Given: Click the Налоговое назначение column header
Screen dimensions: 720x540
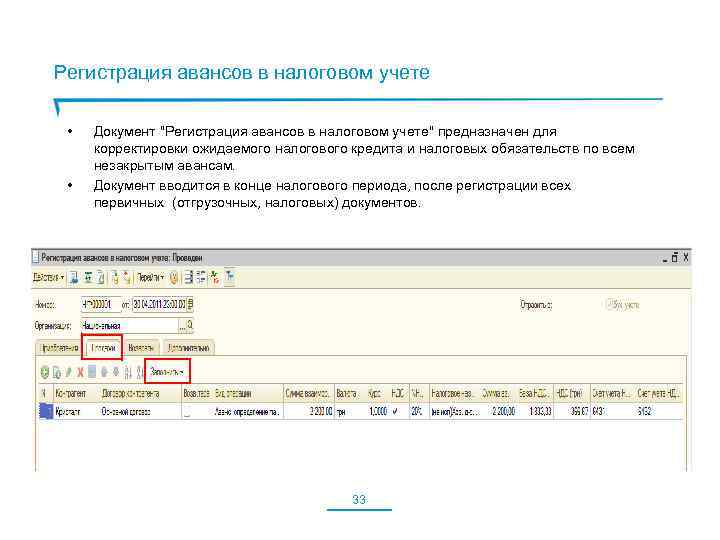Looking at the screenshot, I should pyautogui.click(x=455, y=394).
